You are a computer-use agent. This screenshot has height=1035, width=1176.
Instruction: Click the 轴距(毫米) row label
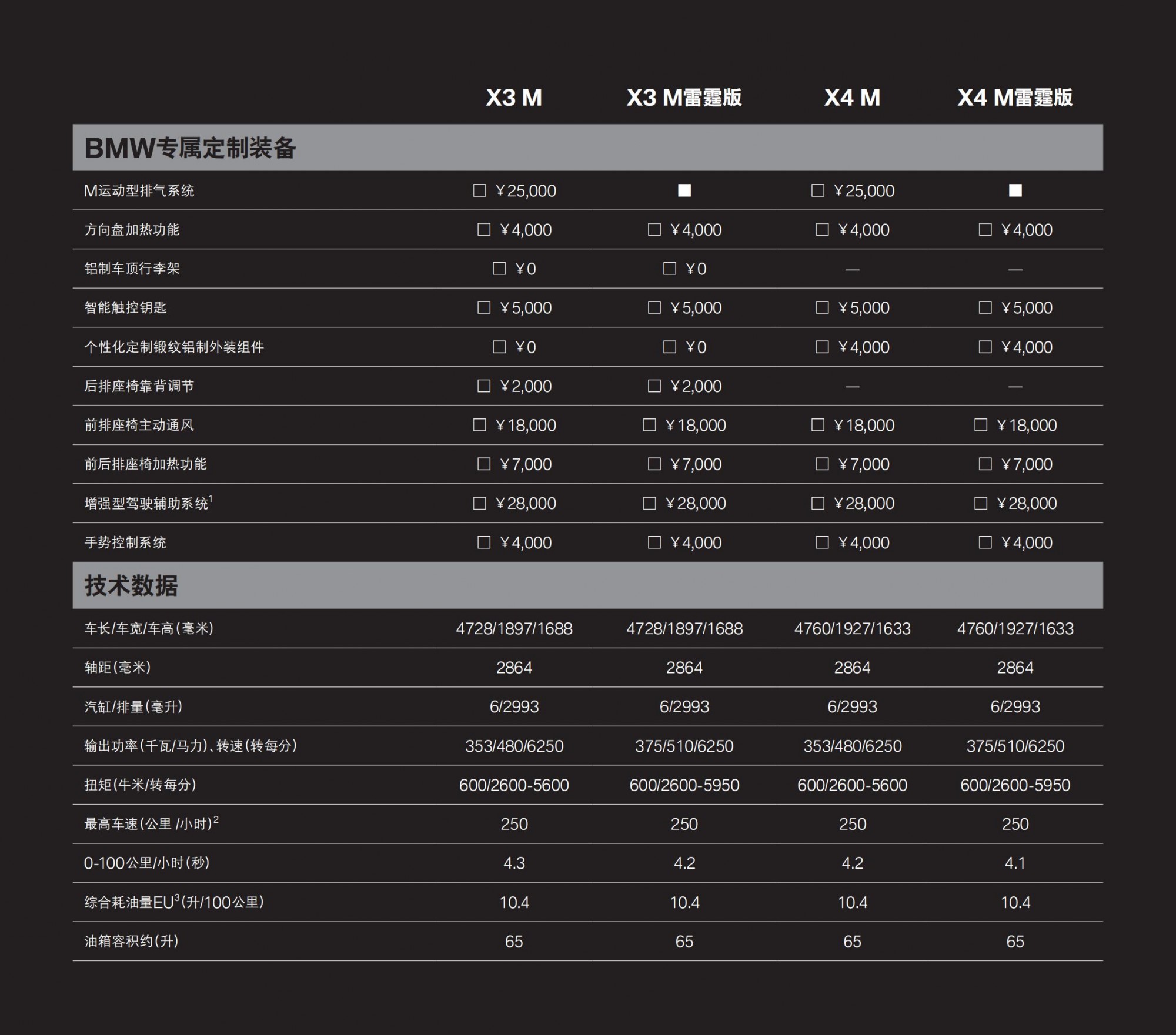point(118,668)
